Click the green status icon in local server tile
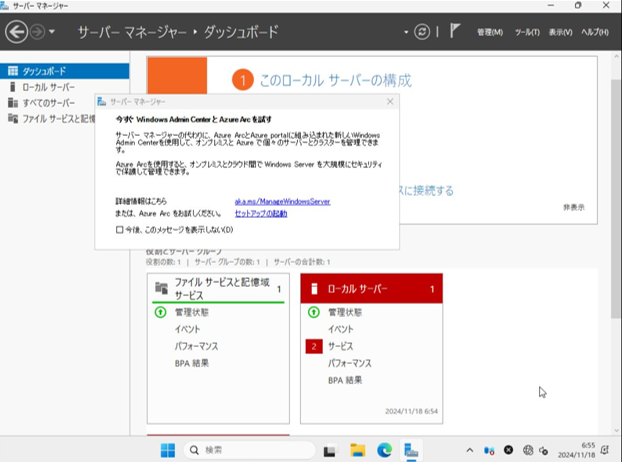Screen dimensions: 622x462 coord(313,312)
